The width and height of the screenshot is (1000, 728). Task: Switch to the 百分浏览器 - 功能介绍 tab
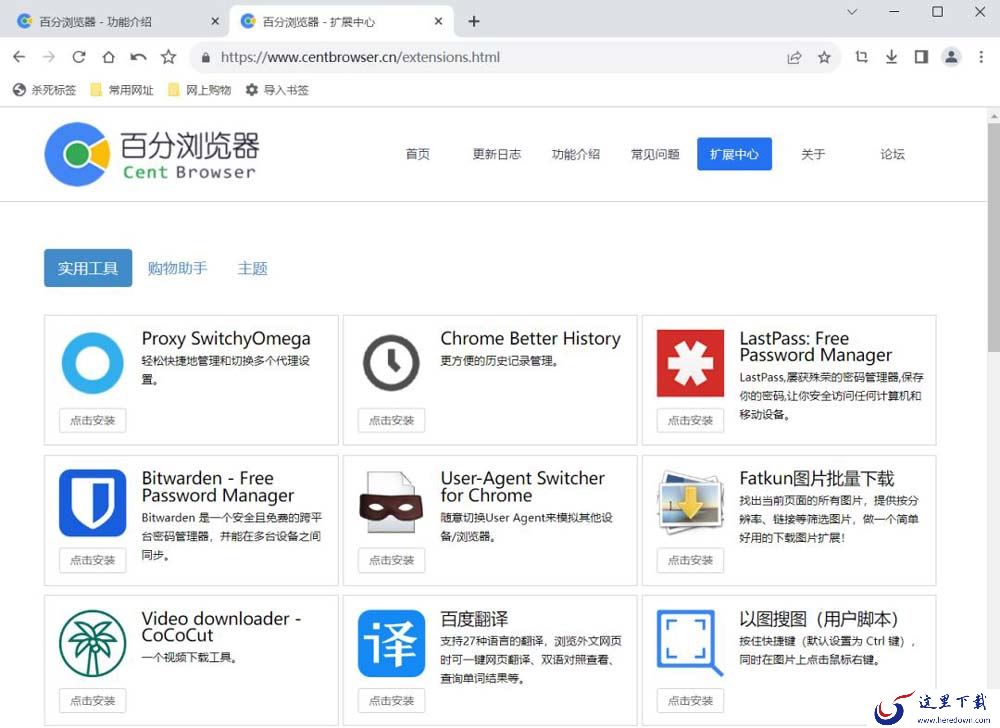[x=118, y=22]
